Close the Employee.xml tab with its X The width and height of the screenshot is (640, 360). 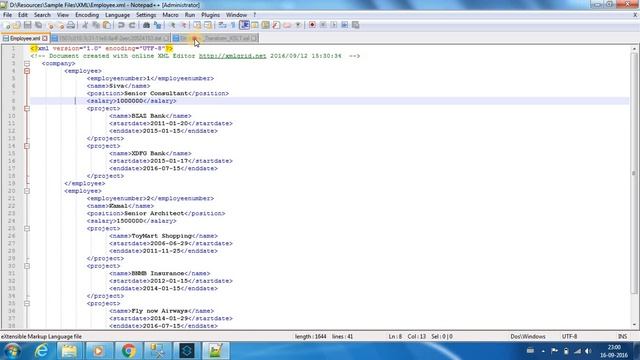pos(45,38)
